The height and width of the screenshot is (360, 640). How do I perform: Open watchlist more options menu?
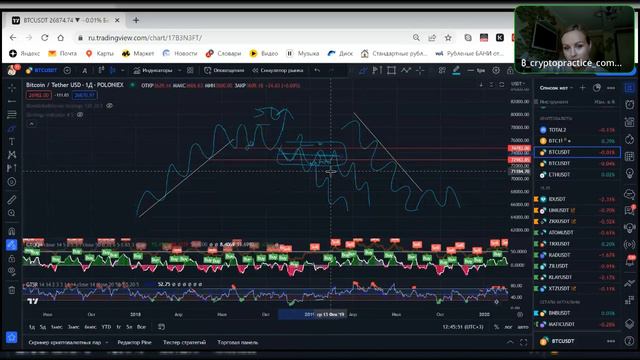point(611,88)
